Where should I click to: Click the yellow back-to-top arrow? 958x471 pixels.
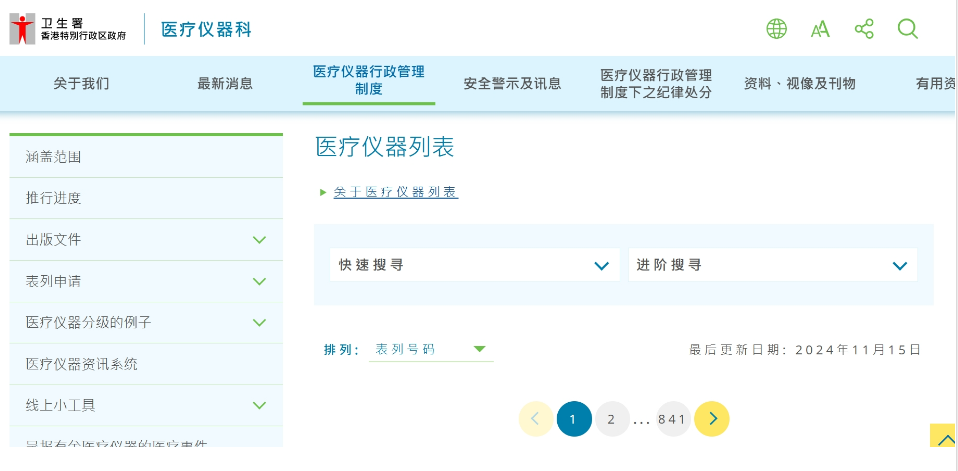(944, 437)
